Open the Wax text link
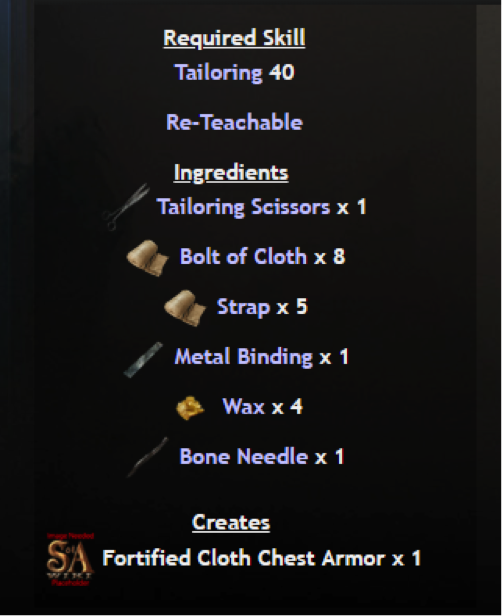 pos(244,406)
